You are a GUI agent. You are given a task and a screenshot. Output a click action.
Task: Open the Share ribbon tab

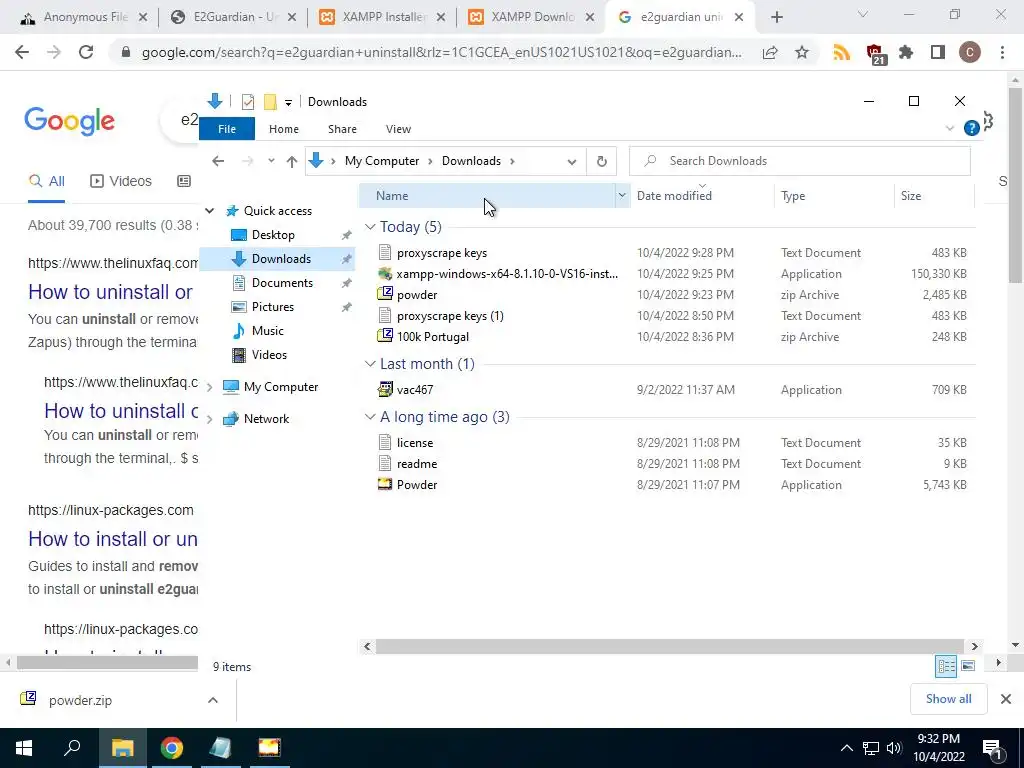click(342, 129)
